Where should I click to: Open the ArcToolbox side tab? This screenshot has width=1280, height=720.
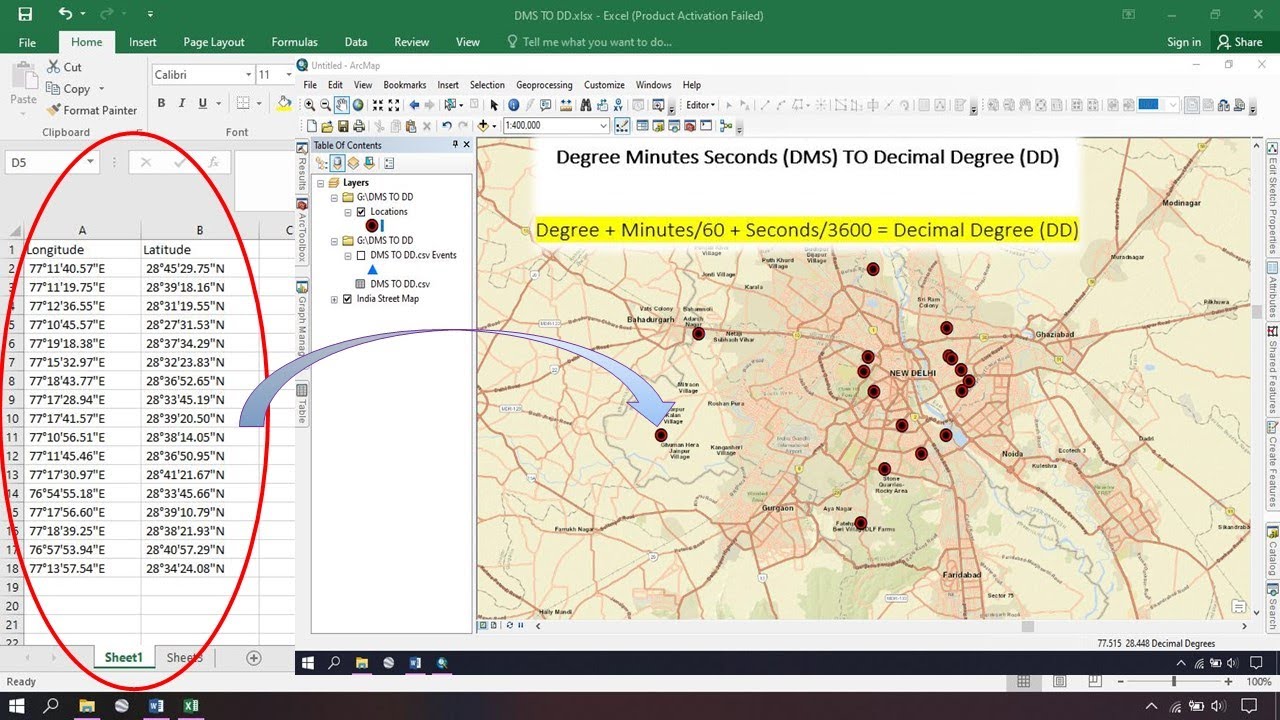coord(302,232)
